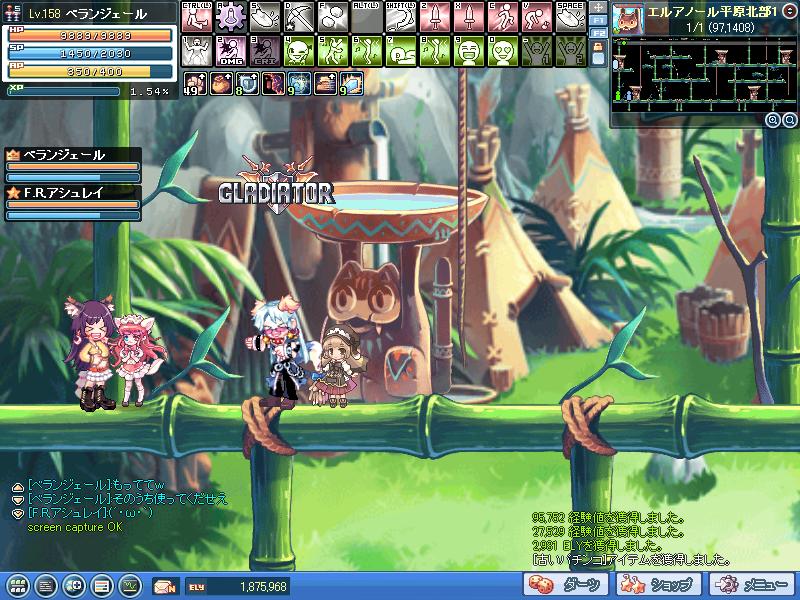Toggle hotbar transparency square button
The height and width of the screenshot is (600, 800).
coord(598,60)
